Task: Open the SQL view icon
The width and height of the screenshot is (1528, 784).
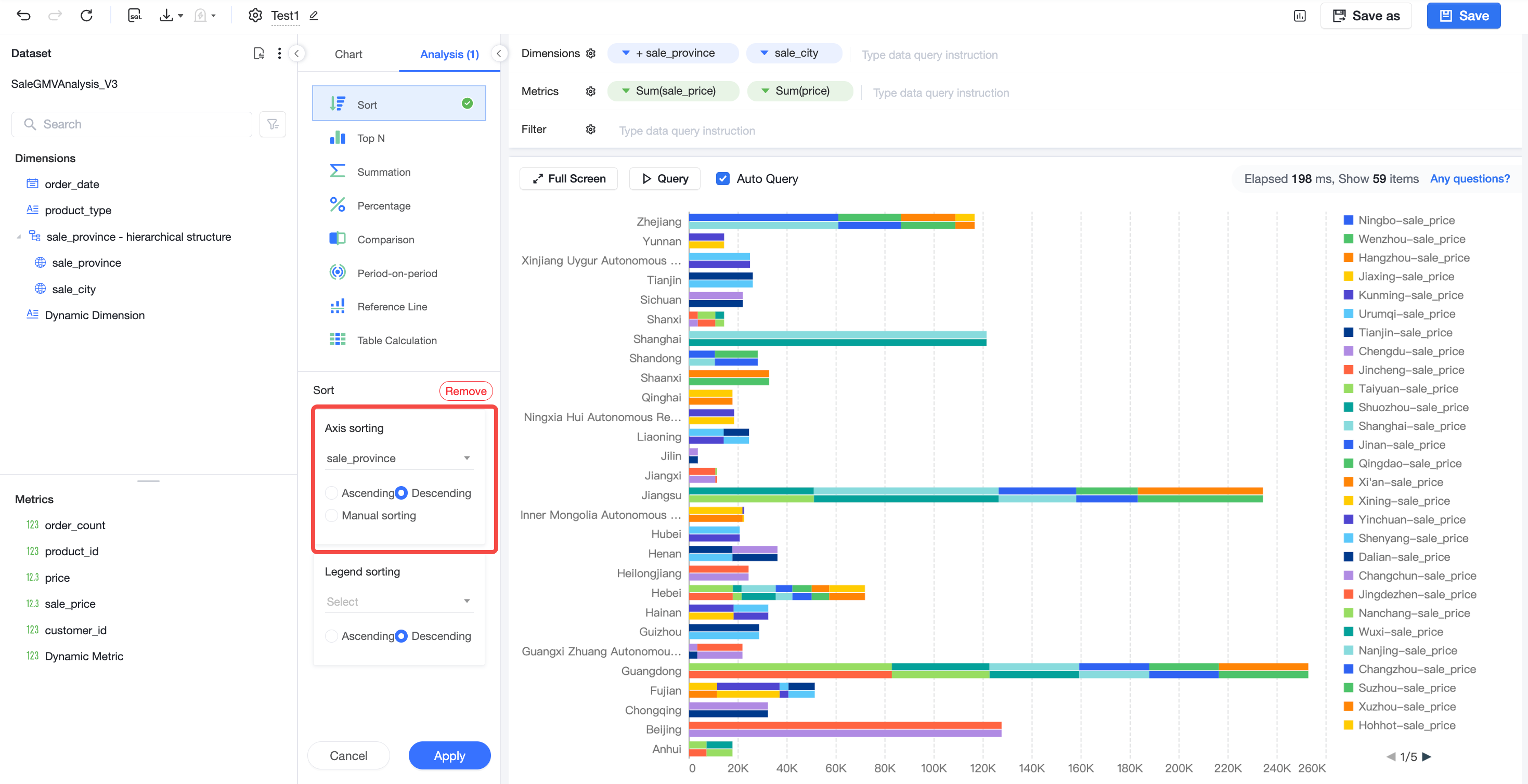Action: (x=135, y=16)
